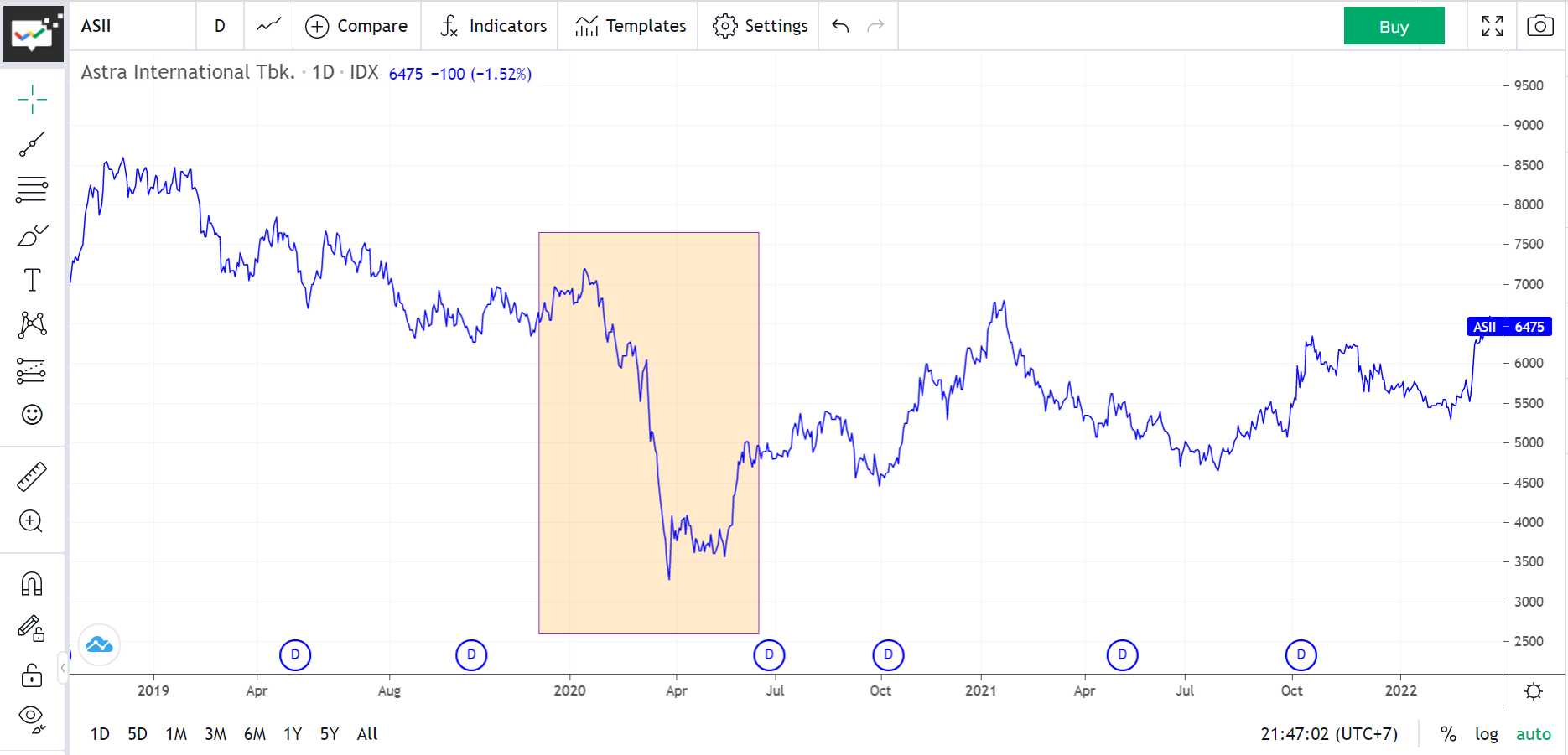Screen dimensions: 1568x755
Task: Open the D interval dropdown
Action: click(220, 26)
